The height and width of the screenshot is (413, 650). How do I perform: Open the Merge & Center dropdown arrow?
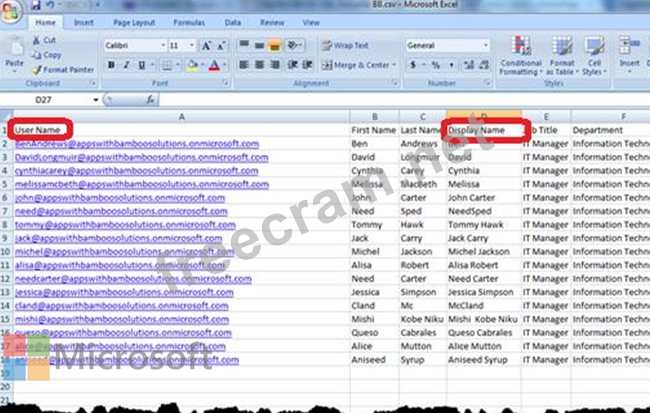tap(394, 65)
